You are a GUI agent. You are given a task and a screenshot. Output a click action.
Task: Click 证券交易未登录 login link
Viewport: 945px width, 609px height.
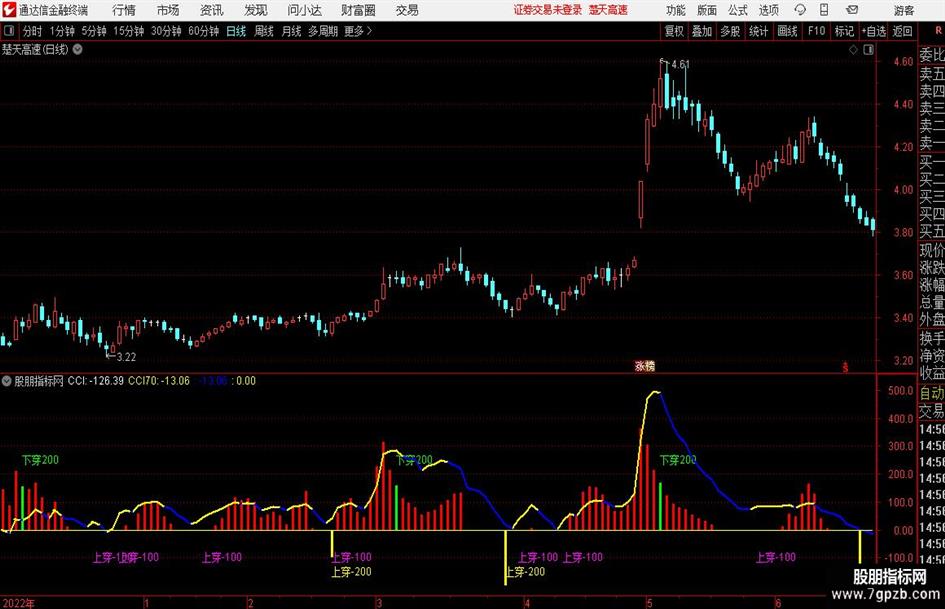pyautogui.click(x=548, y=10)
